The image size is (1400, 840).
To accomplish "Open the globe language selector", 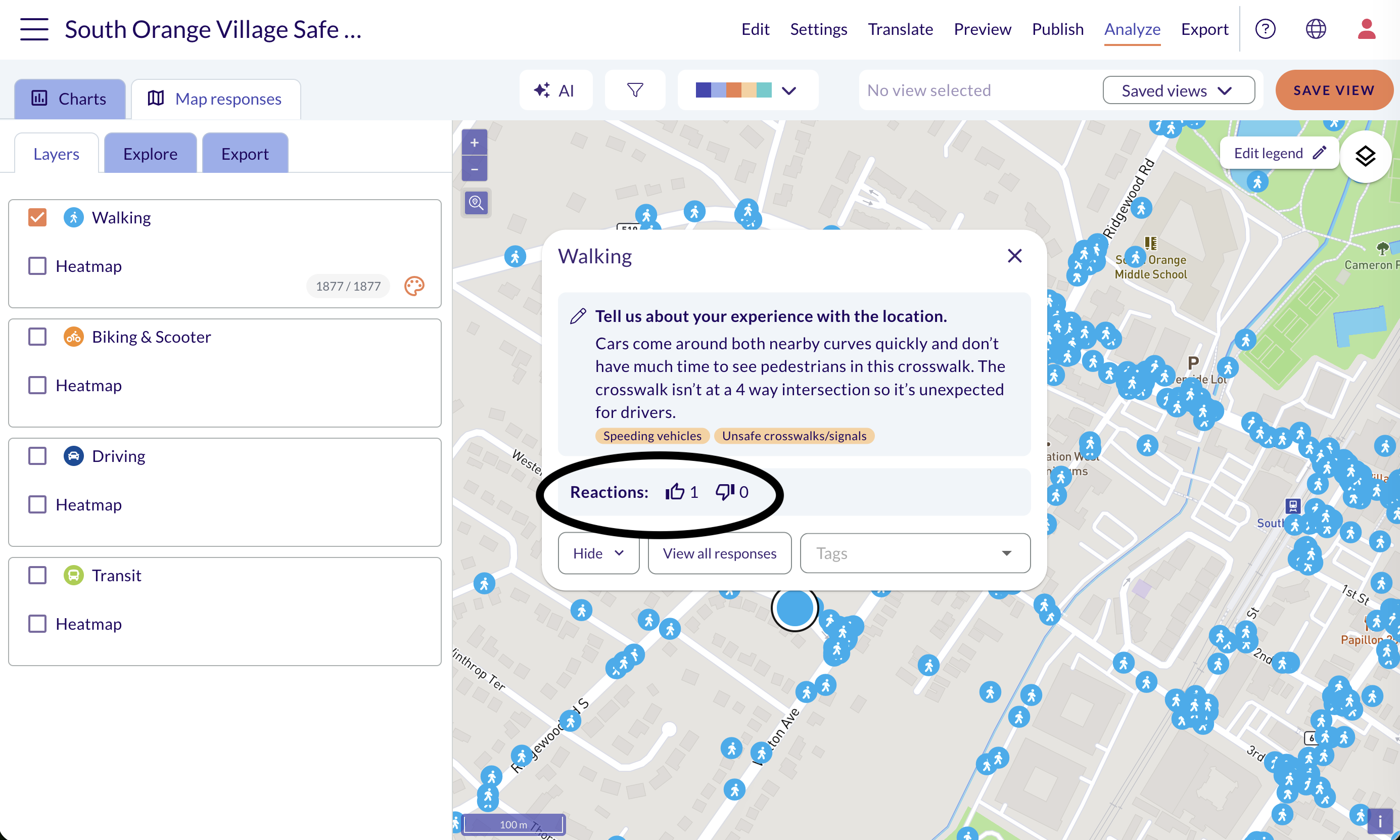I will pos(1316,29).
